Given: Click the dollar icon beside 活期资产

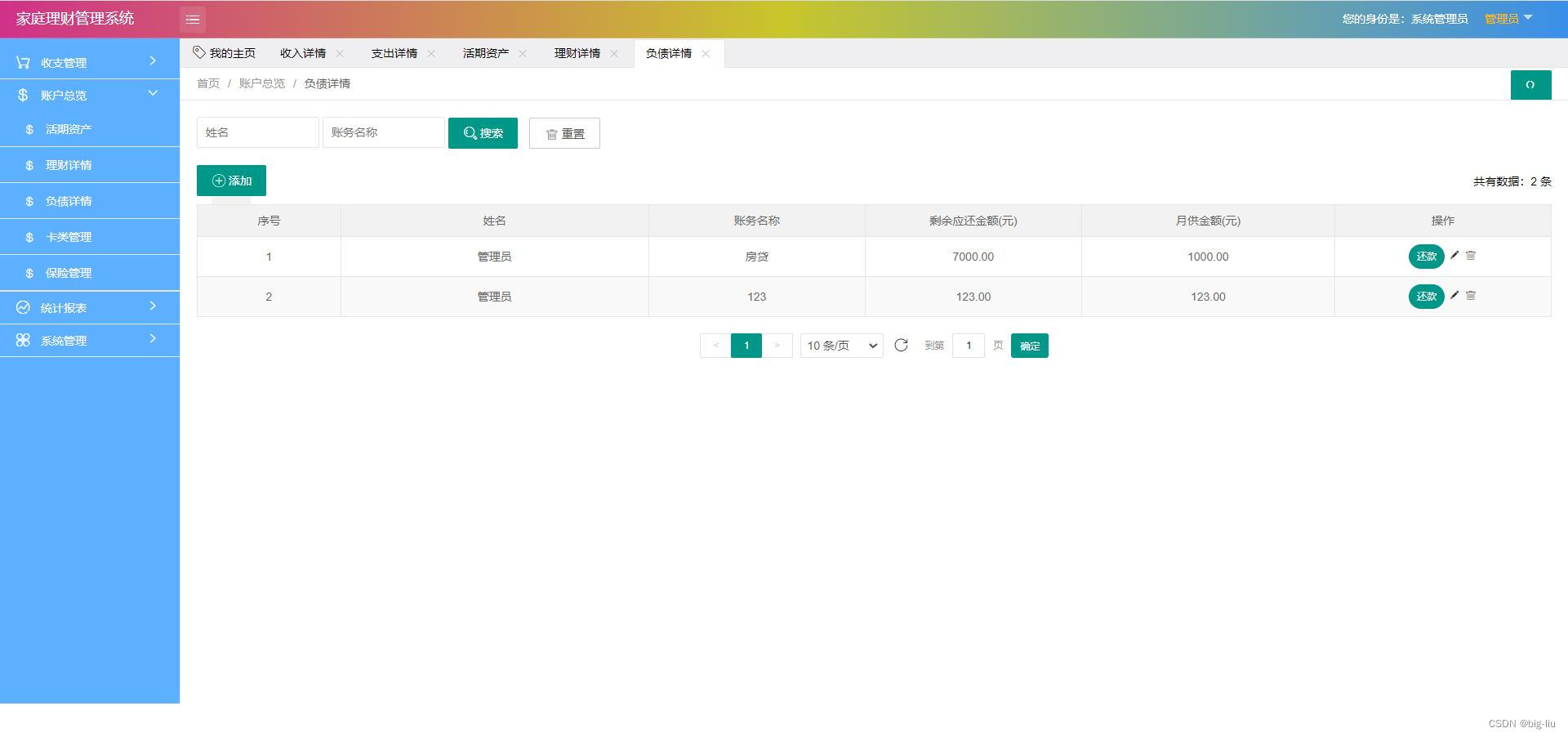Looking at the screenshot, I should click(x=29, y=129).
